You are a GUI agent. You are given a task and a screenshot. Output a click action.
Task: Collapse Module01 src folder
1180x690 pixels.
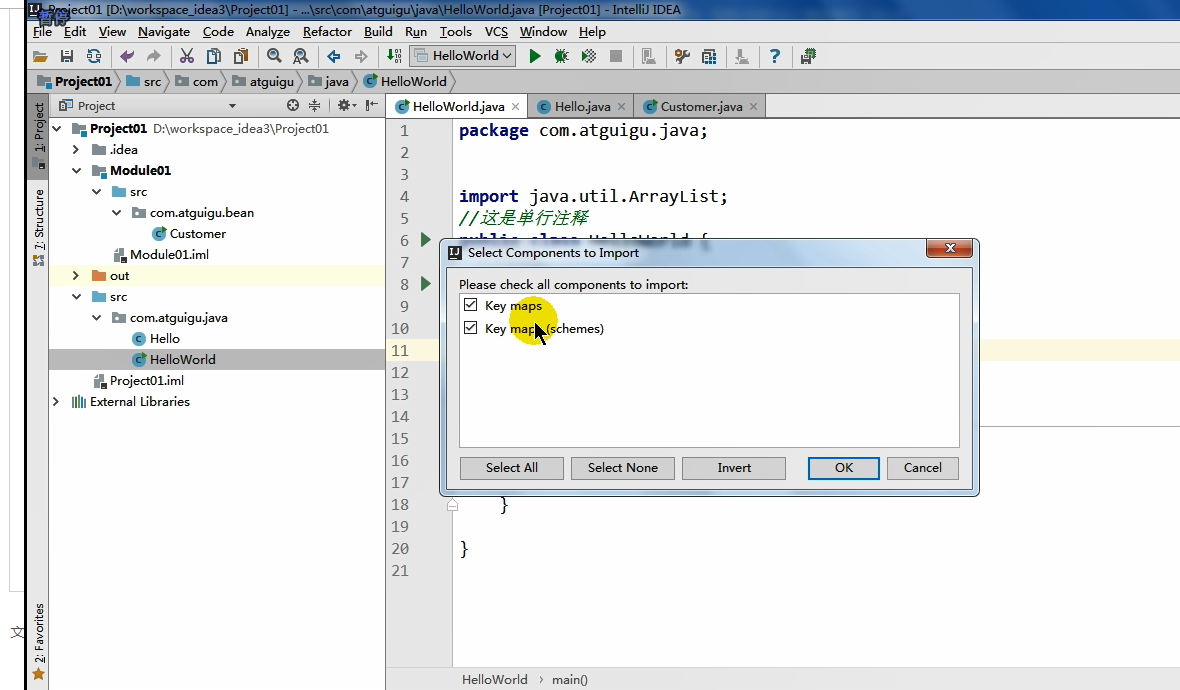(x=96, y=192)
